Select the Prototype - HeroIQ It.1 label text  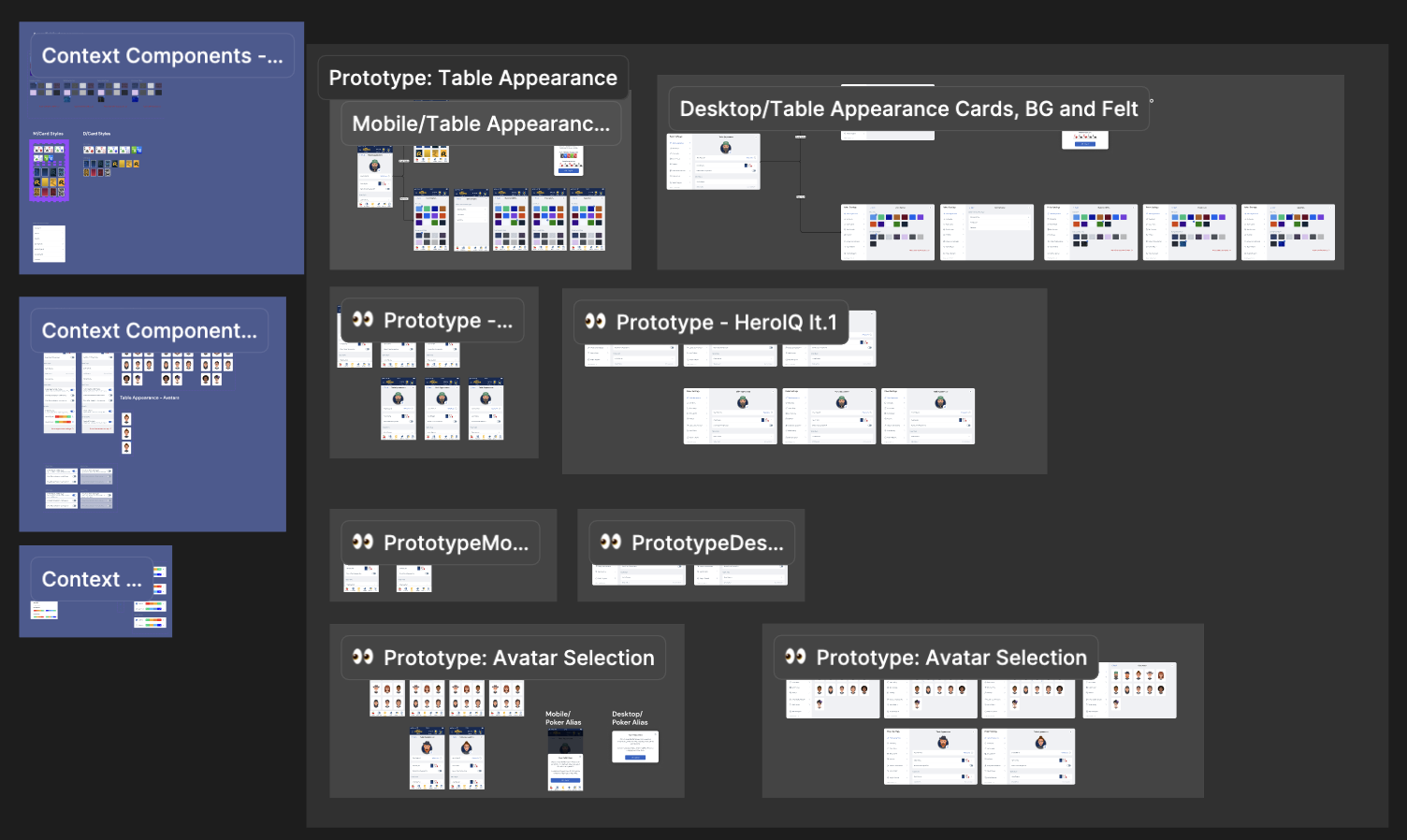click(x=726, y=323)
